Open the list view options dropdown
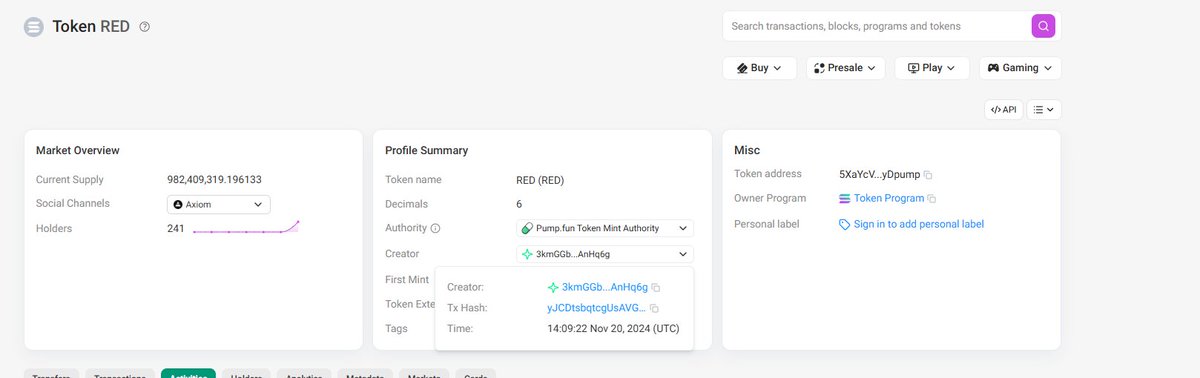The width and height of the screenshot is (1200, 378). tap(1044, 110)
